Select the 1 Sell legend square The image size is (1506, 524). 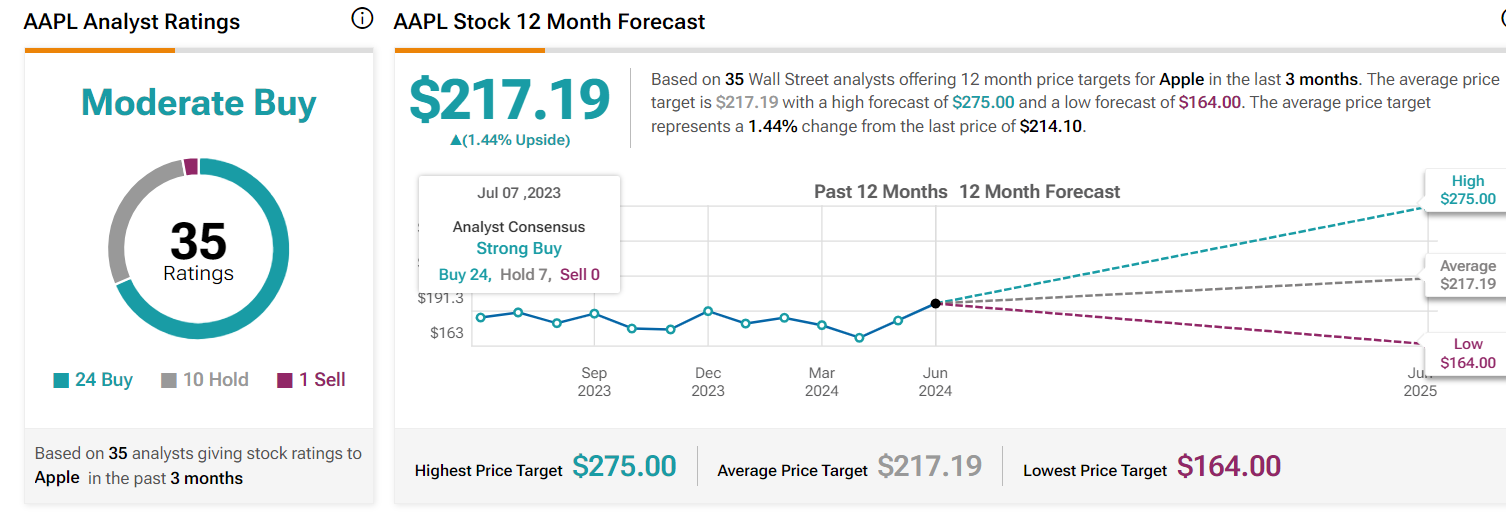click(x=285, y=380)
